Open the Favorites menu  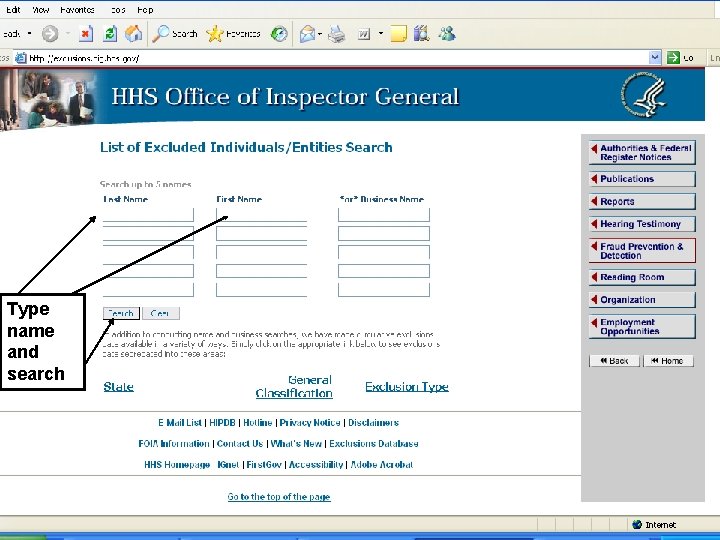pos(77,10)
